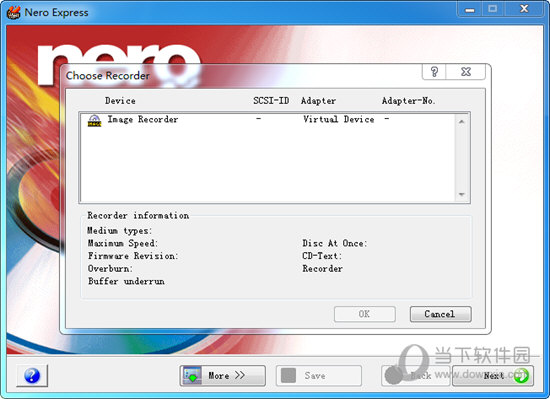The height and width of the screenshot is (399, 550).
Task: Click the grey Save disk icon
Action: [x=289, y=376]
